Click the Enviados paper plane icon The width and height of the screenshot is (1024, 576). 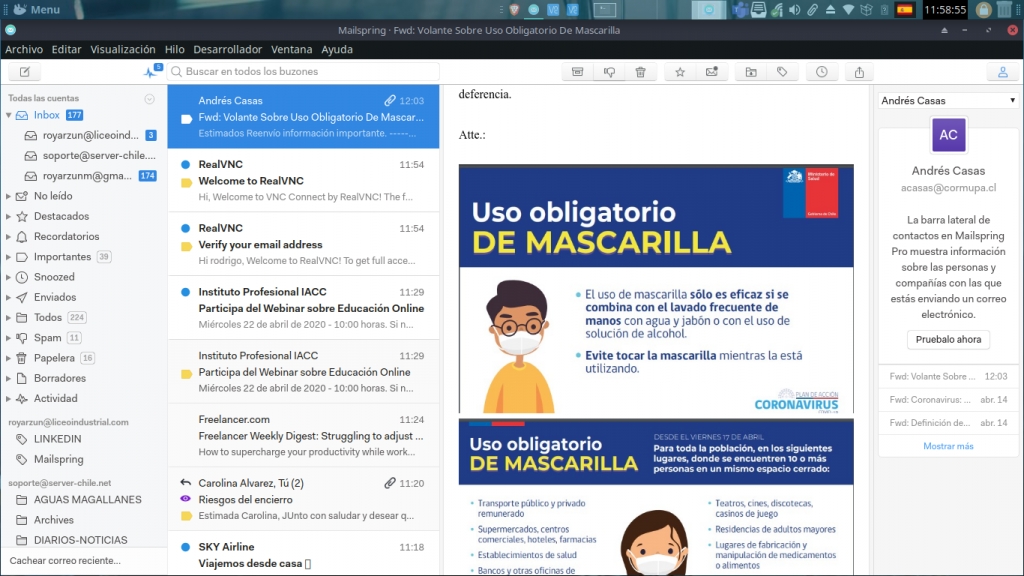22,297
